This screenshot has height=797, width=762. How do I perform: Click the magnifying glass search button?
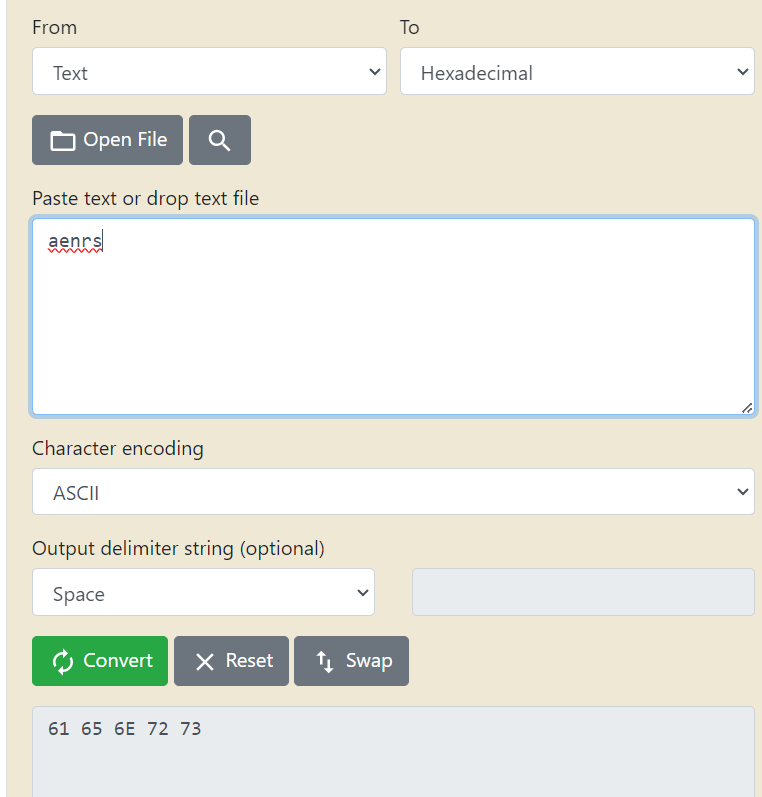click(x=220, y=140)
